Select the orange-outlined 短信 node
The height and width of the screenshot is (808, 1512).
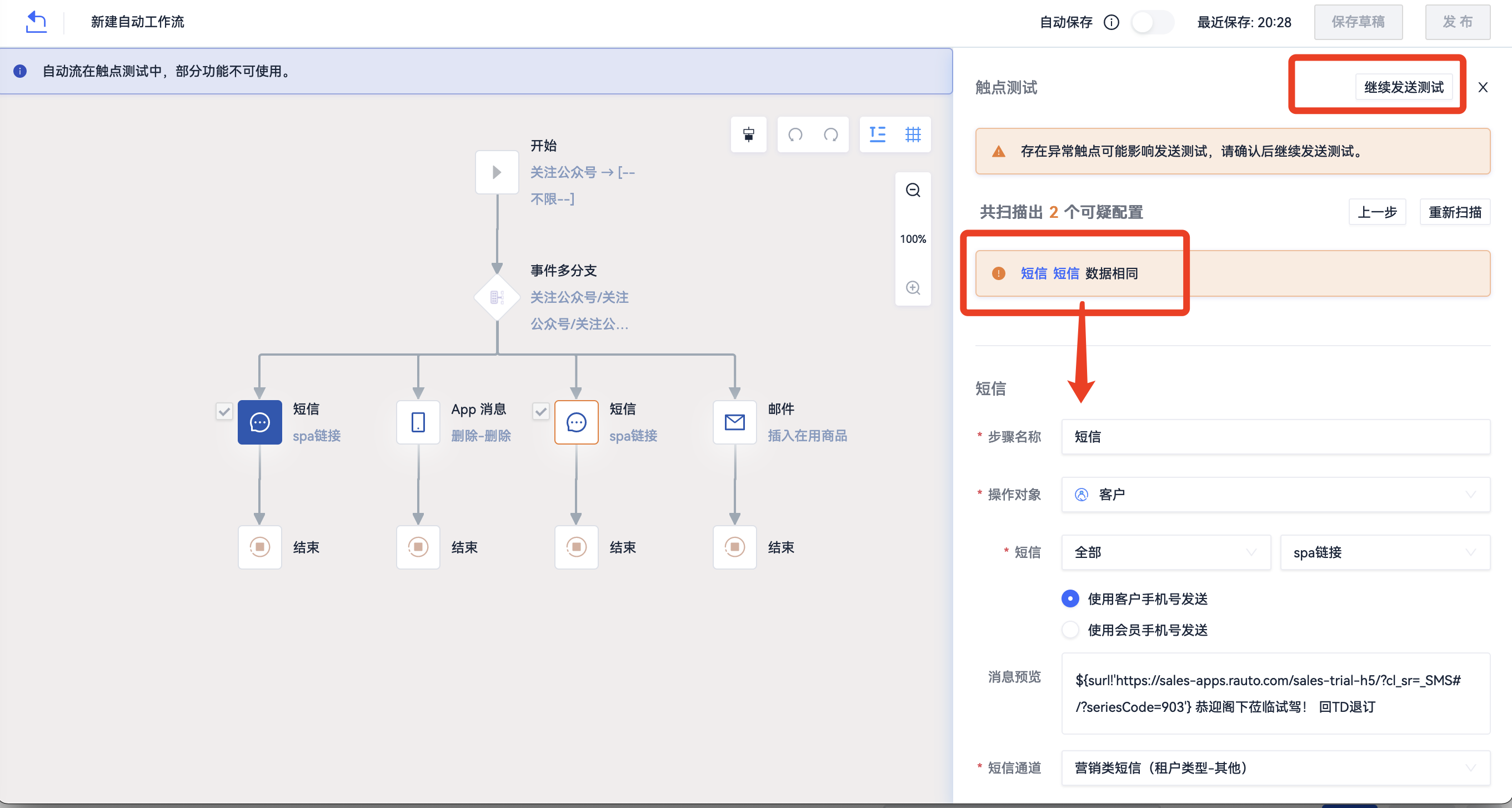[577, 422]
